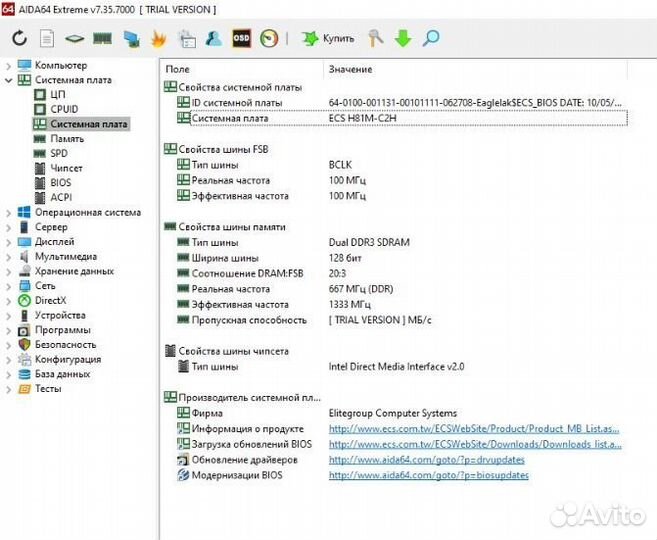Open the OSD panel icon
Image resolution: width=657 pixels, height=540 pixels.
(x=241, y=39)
